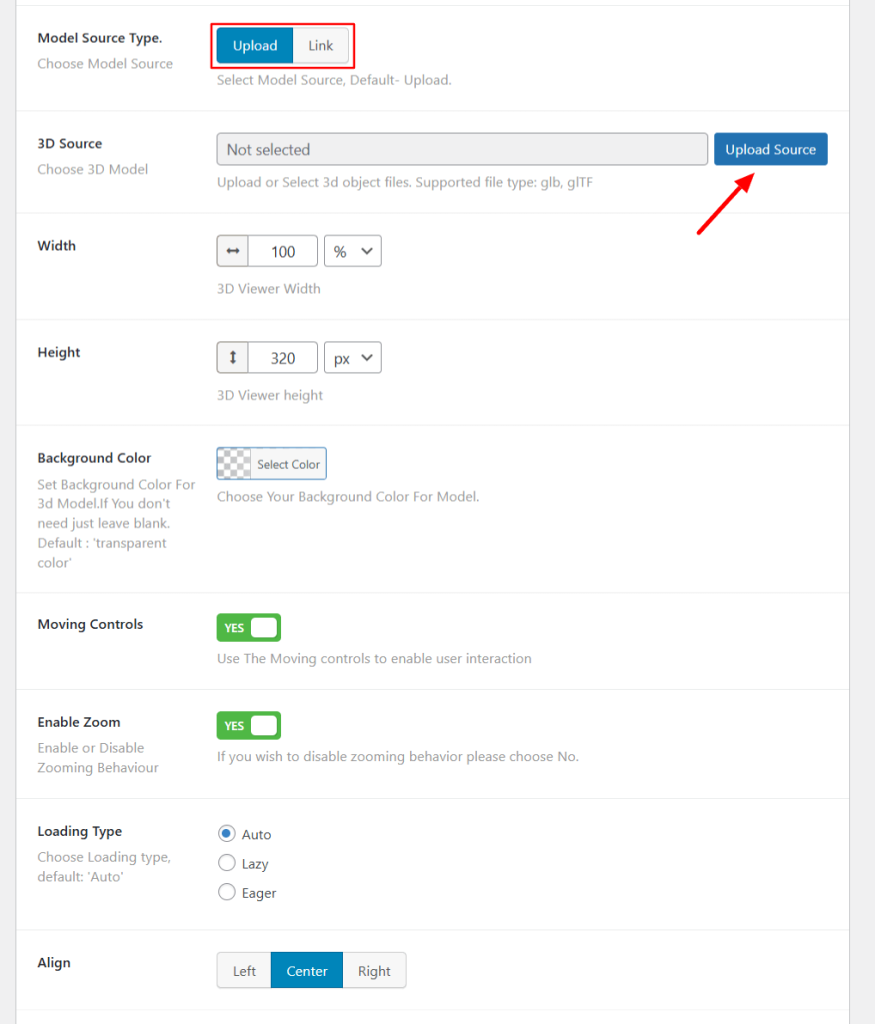
Task: Set alignment to Right
Action: click(374, 970)
